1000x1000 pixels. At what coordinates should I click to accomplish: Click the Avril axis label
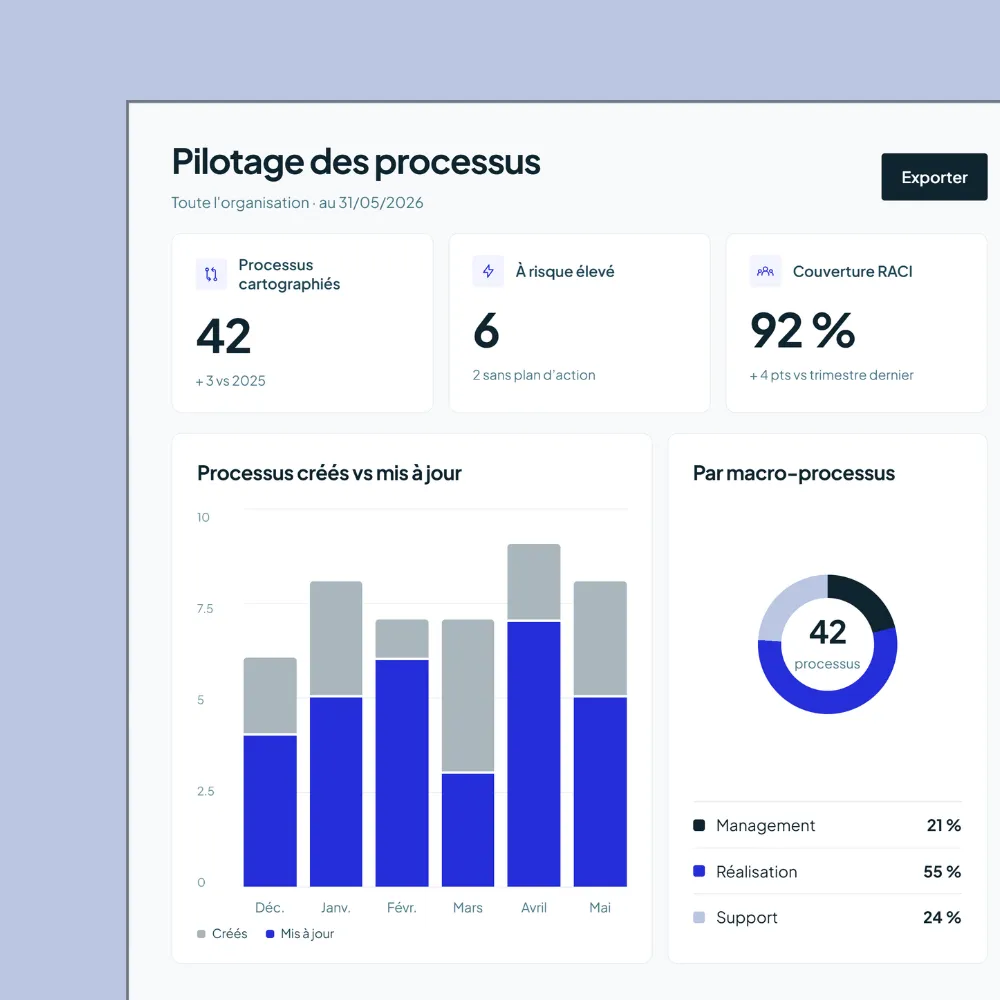tap(534, 908)
